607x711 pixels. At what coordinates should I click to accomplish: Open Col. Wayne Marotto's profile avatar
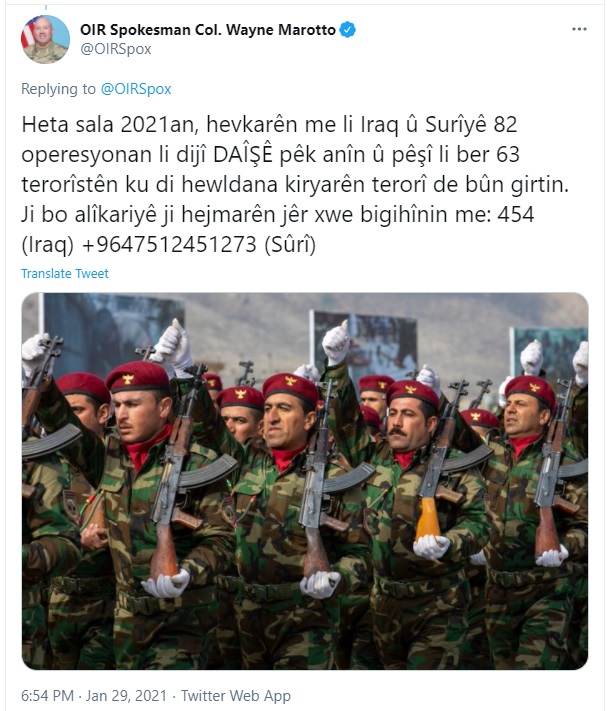tap(45, 39)
